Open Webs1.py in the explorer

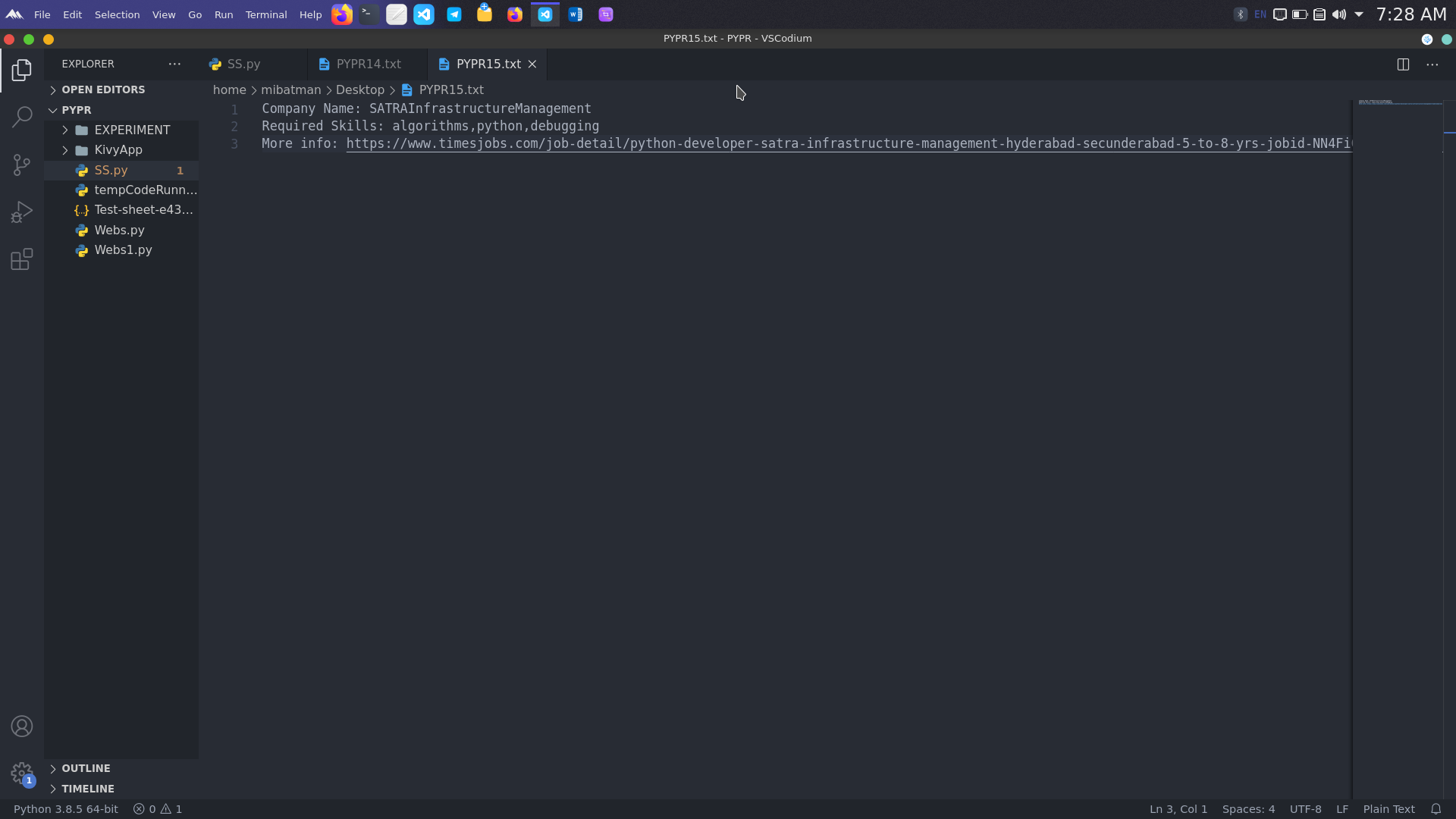(x=123, y=250)
